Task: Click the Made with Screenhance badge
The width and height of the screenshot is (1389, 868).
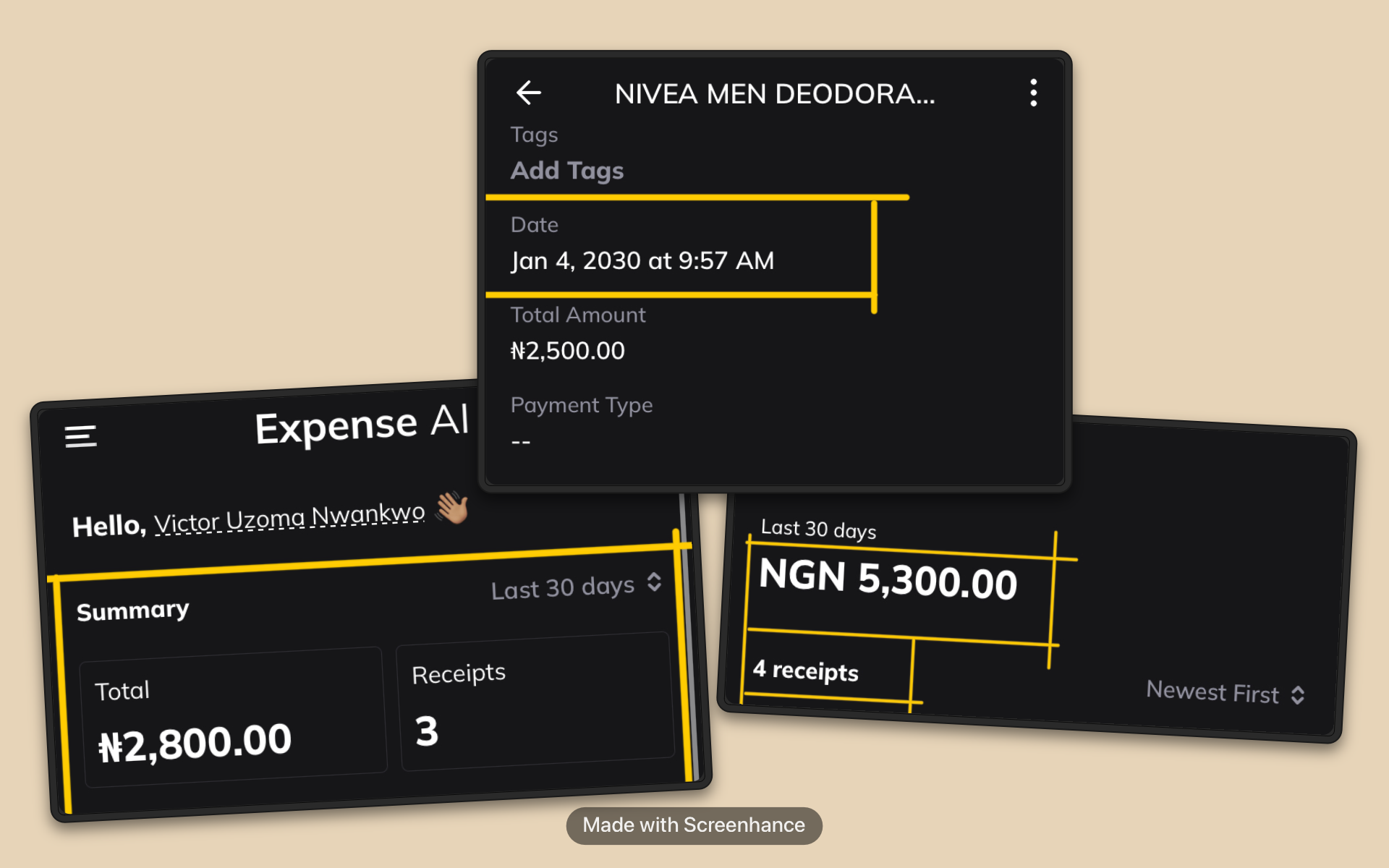Action: point(694,825)
